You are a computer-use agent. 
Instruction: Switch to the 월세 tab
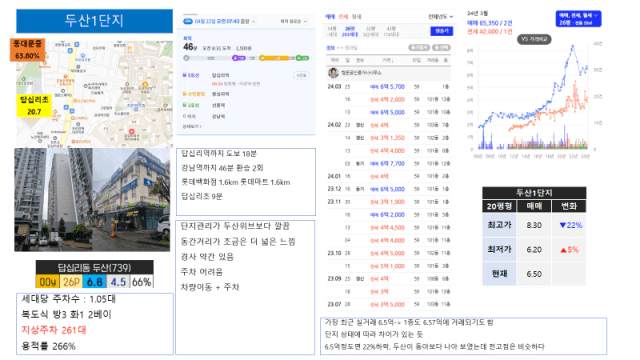click(x=357, y=17)
